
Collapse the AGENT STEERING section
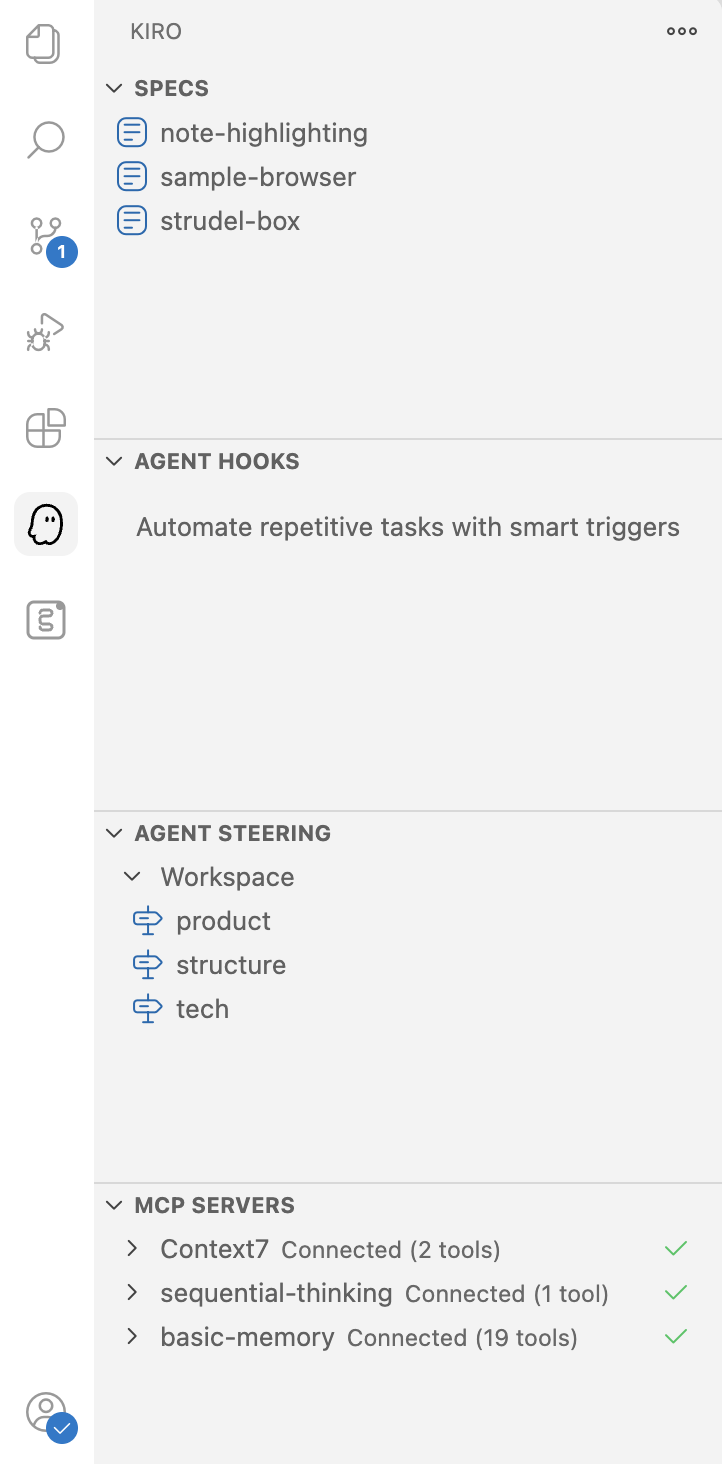point(115,833)
